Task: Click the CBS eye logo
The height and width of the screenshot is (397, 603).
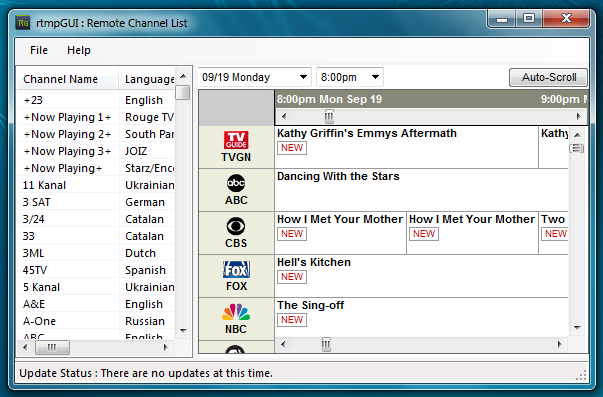Action: tap(236, 226)
